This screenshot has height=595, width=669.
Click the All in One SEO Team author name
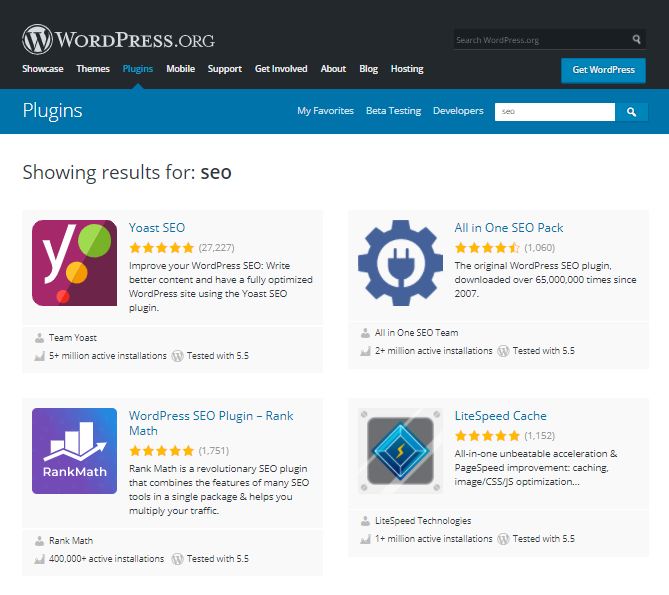click(416, 333)
